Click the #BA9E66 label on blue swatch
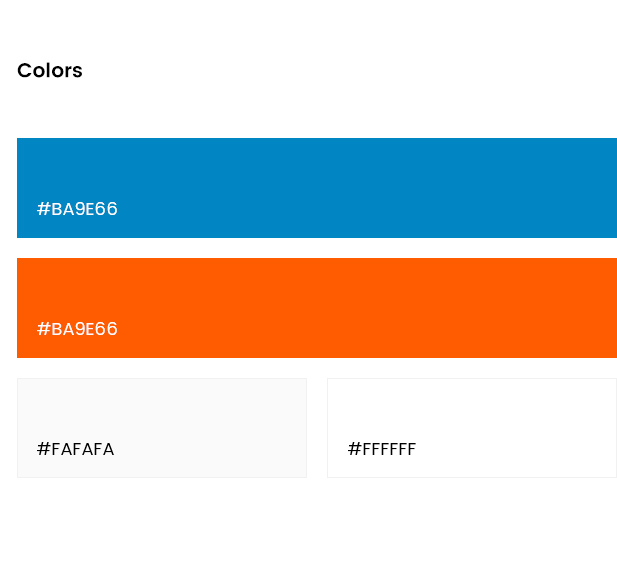This screenshot has height=577, width=617. tap(77, 209)
